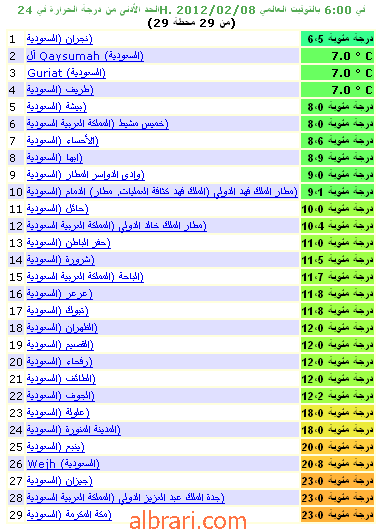382x530 pixels.
Task: Open the Khamis Mushait link in row 6
Action: coord(97,124)
